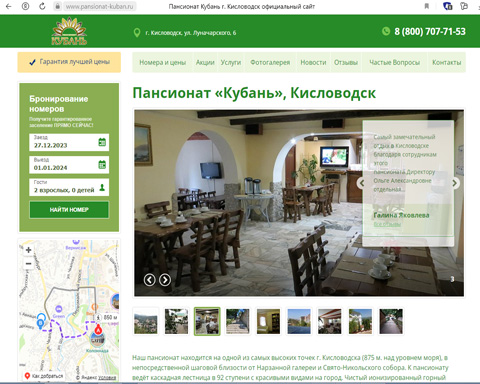Reload the page with refresh icon

pyautogui.click(x=42, y=6)
